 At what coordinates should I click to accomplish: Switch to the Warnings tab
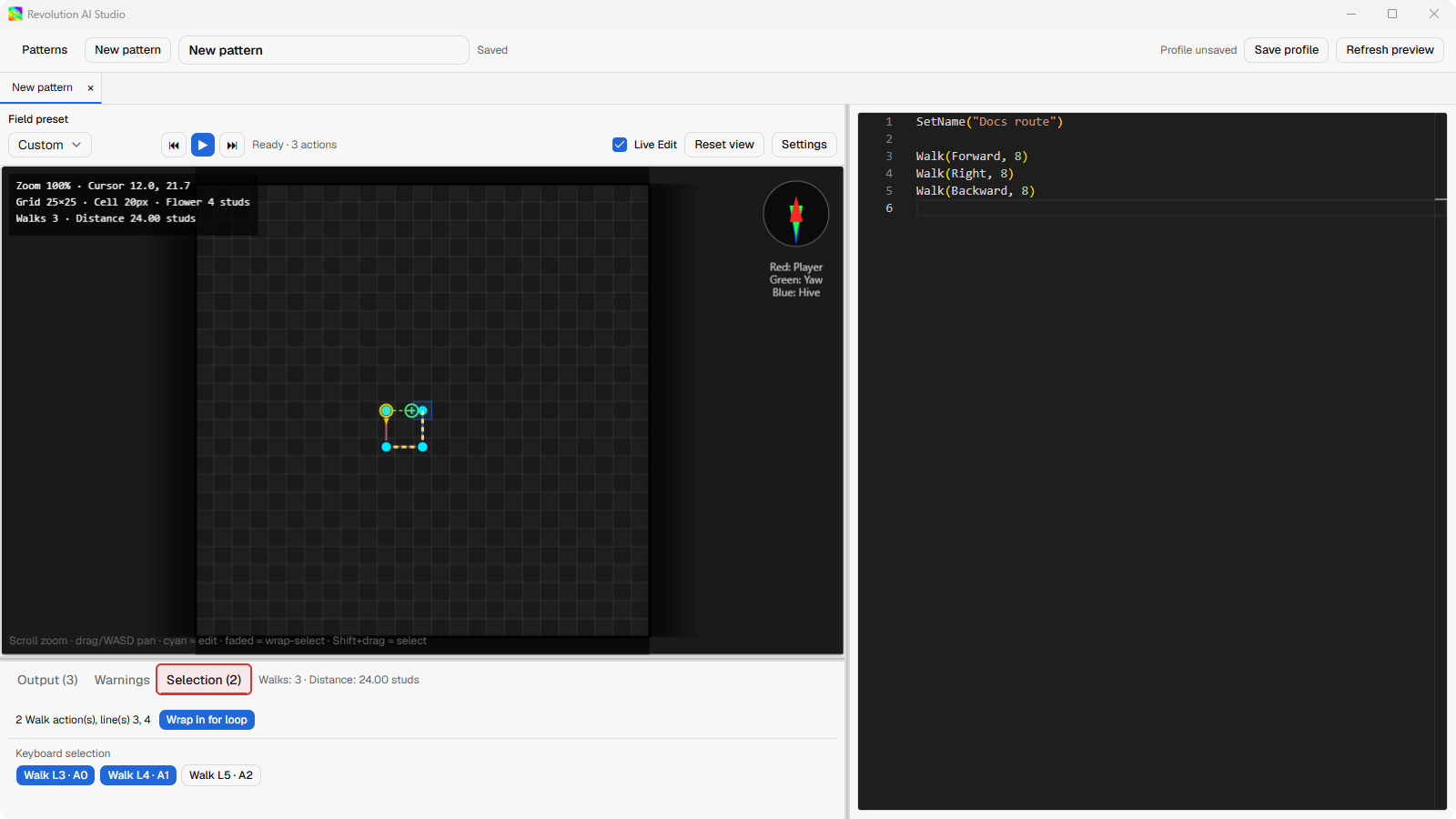click(x=122, y=680)
